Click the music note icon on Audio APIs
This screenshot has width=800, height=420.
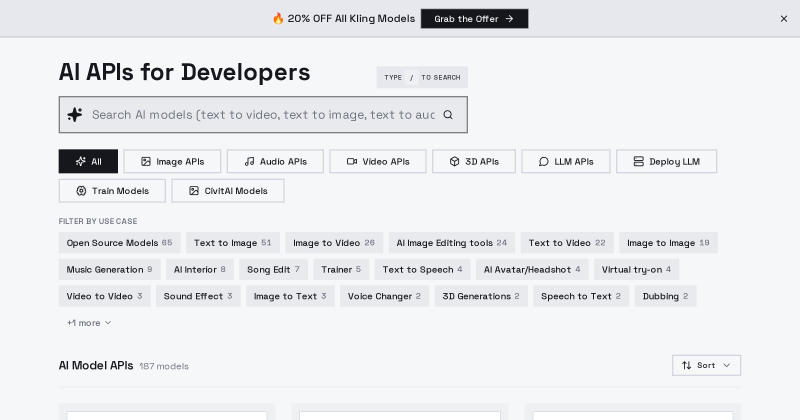click(x=249, y=161)
